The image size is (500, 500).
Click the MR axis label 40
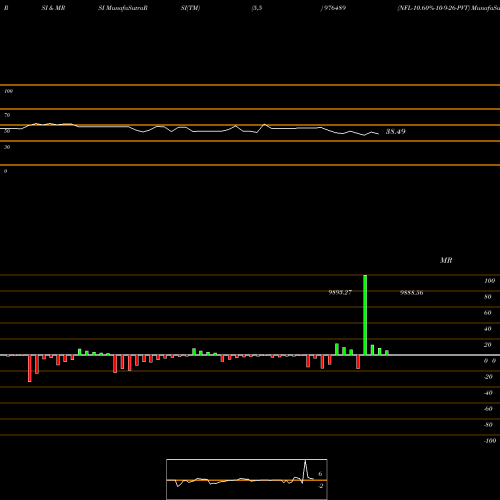click(488, 329)
